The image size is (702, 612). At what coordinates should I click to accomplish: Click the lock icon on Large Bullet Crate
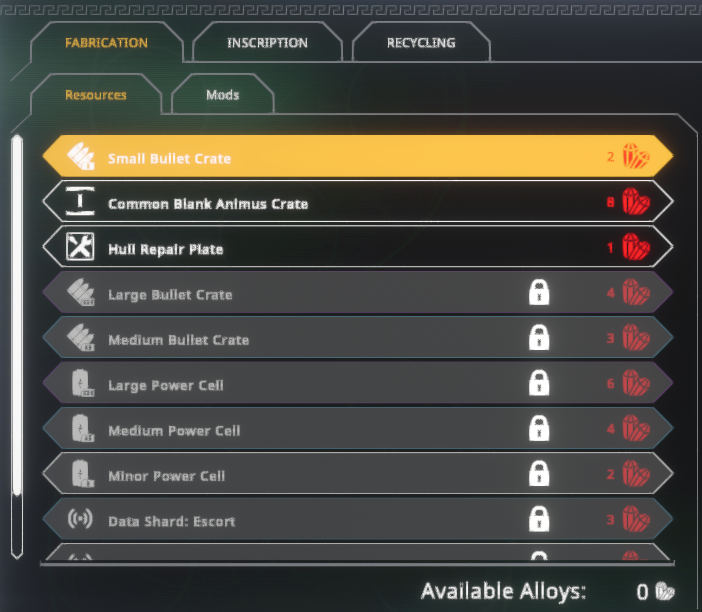(x=539, y=292)
